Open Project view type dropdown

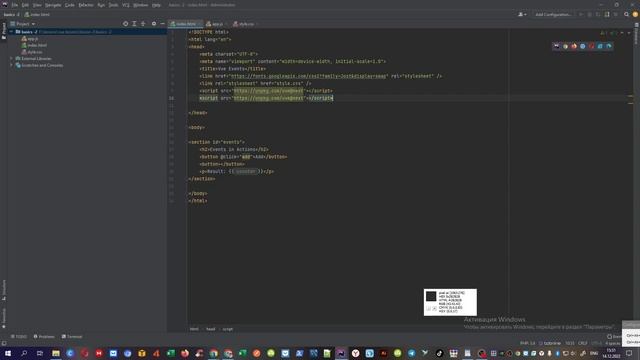tap(22, 24)
